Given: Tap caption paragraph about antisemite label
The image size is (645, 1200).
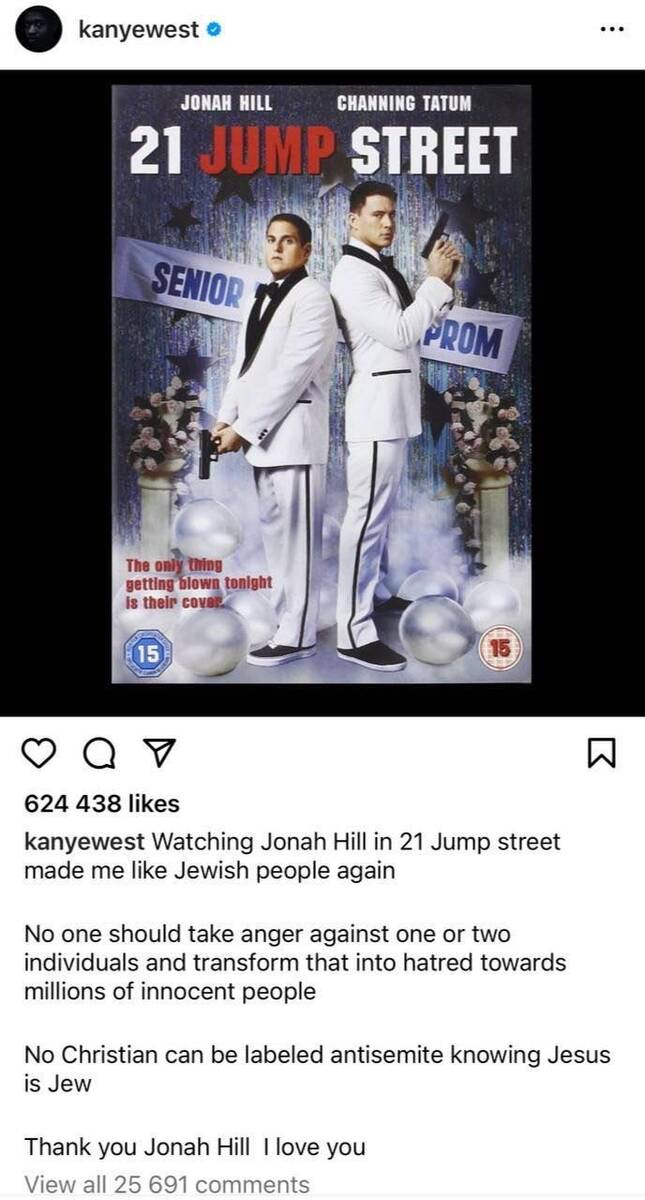Looking at the screenshot, I should coord(317,1068).
